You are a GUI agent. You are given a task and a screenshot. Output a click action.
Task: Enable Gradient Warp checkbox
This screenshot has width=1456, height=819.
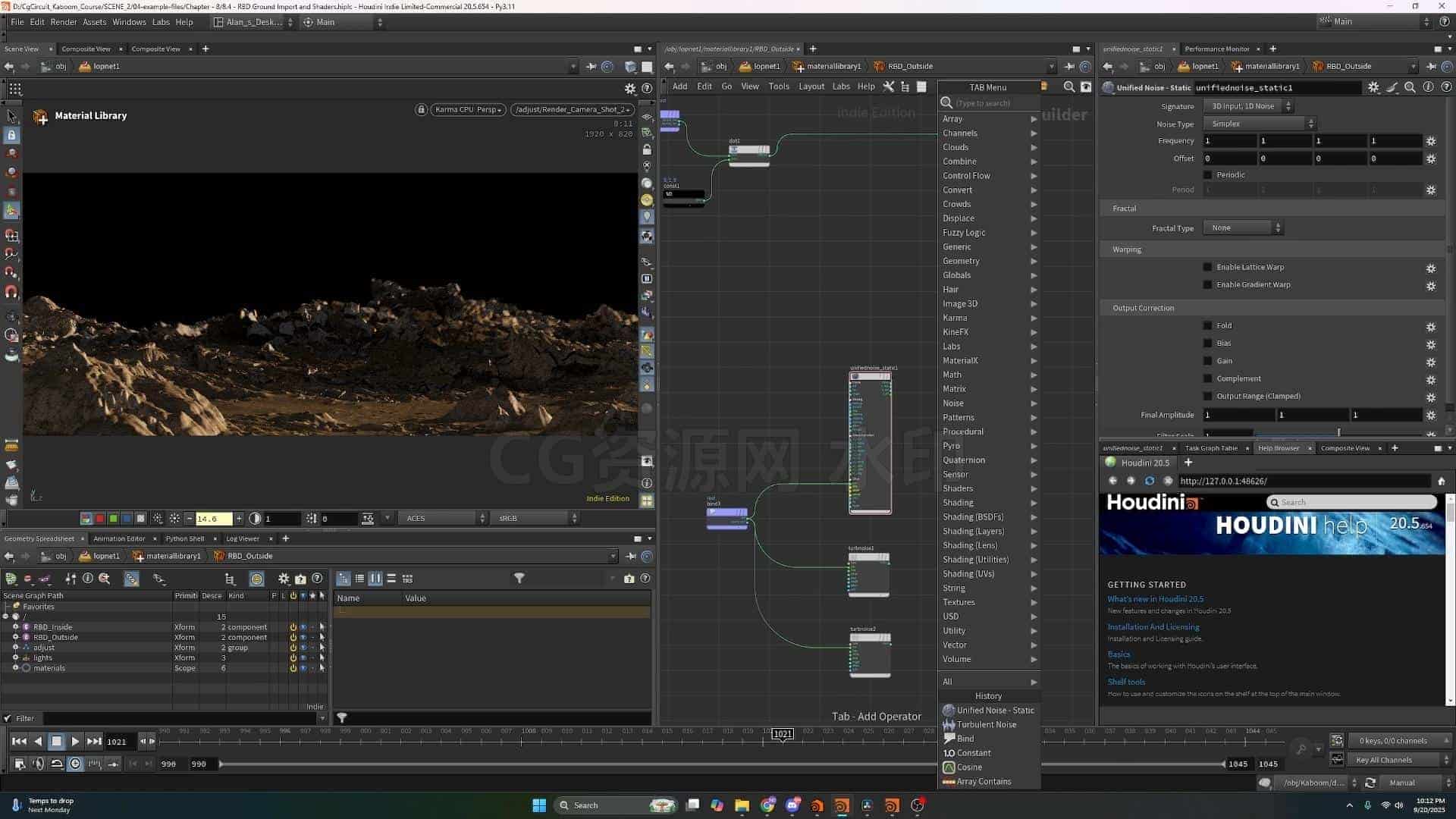tap(1207, 285)
